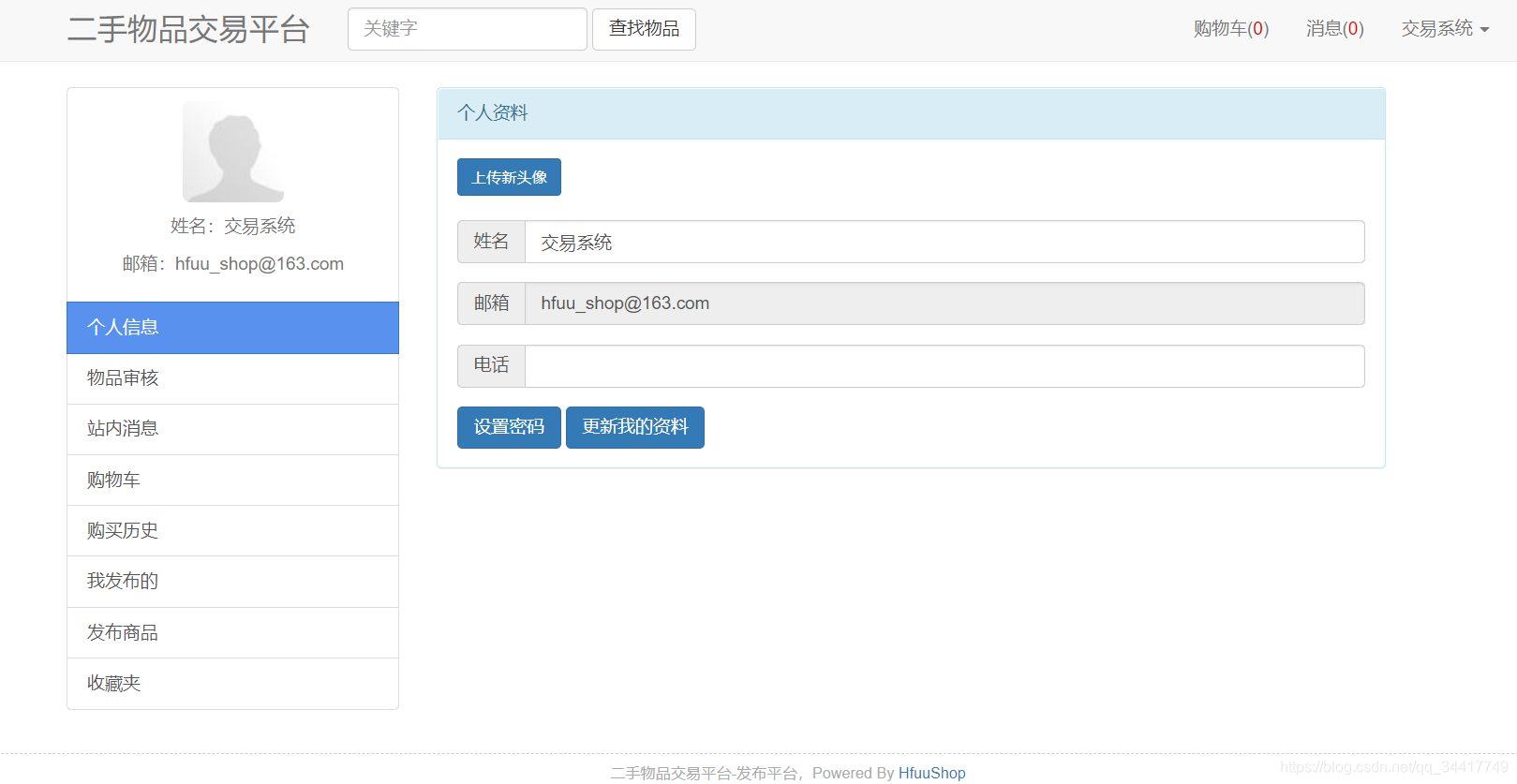Click the 设置密码 button
1517x784 pixels.
(509, 427)
